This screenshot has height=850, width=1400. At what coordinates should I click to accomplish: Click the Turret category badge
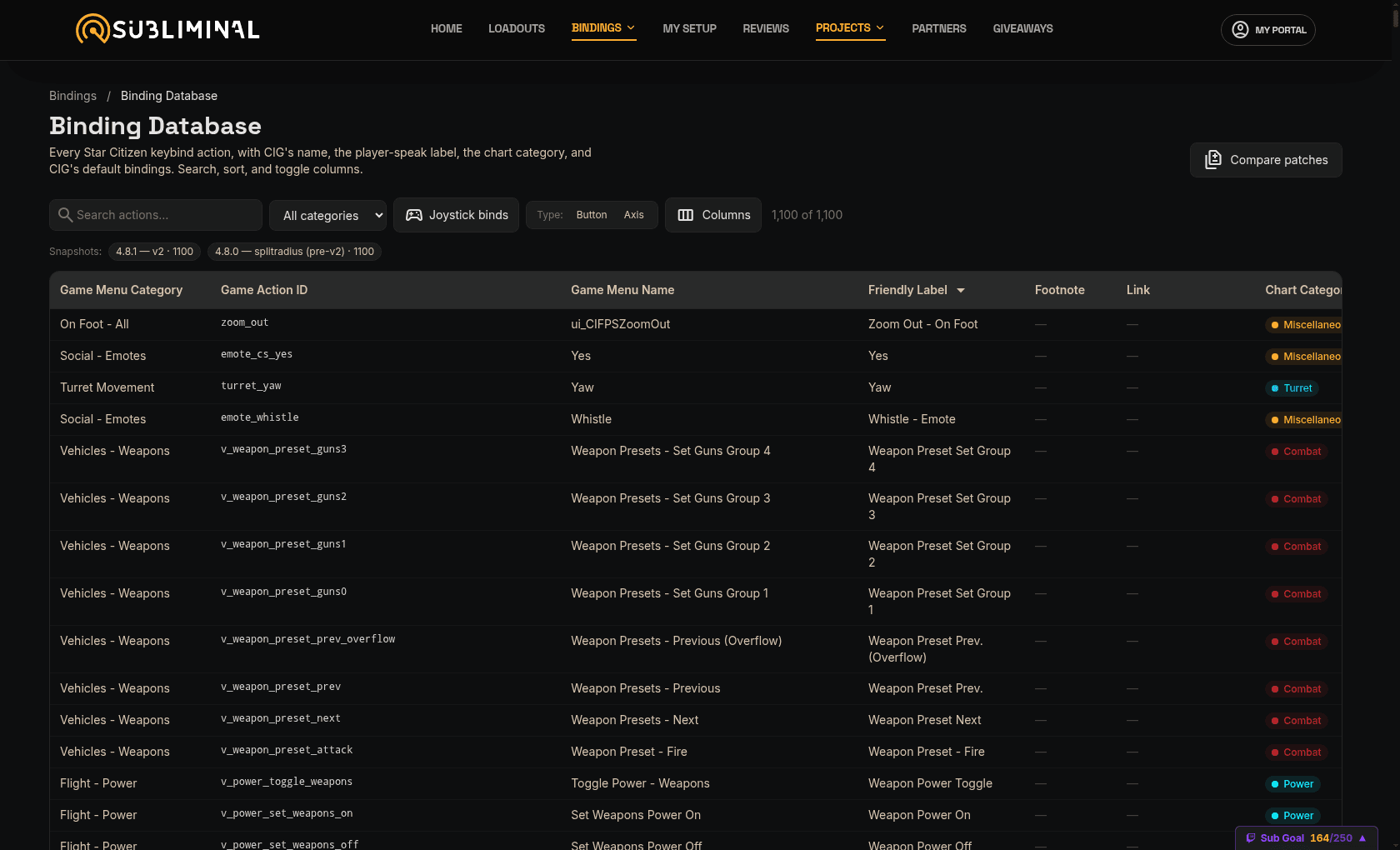point(1292,388)
